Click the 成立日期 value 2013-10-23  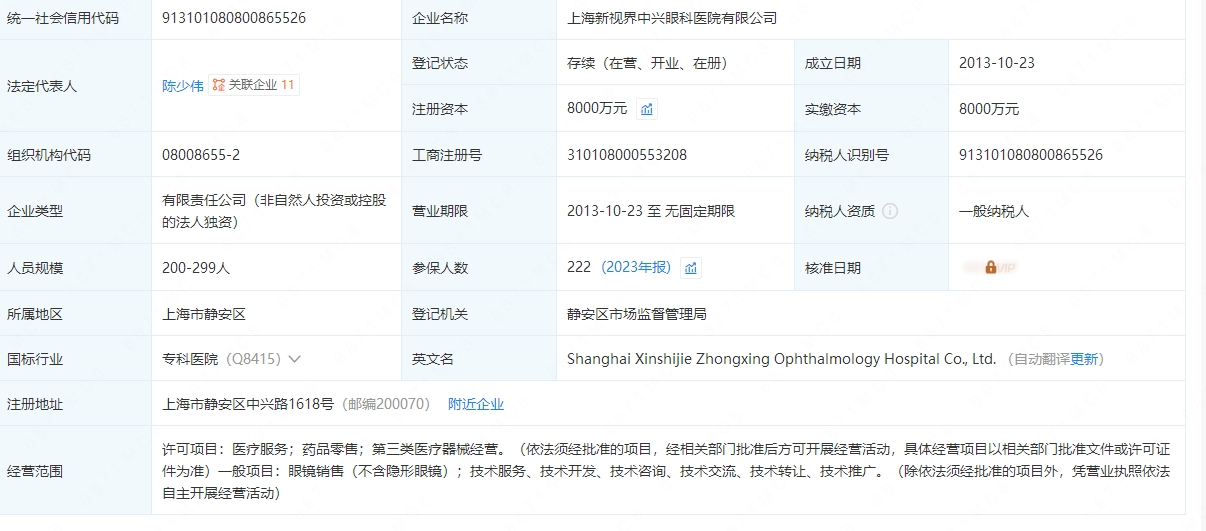pyautogui.click(x=997, y=63)
